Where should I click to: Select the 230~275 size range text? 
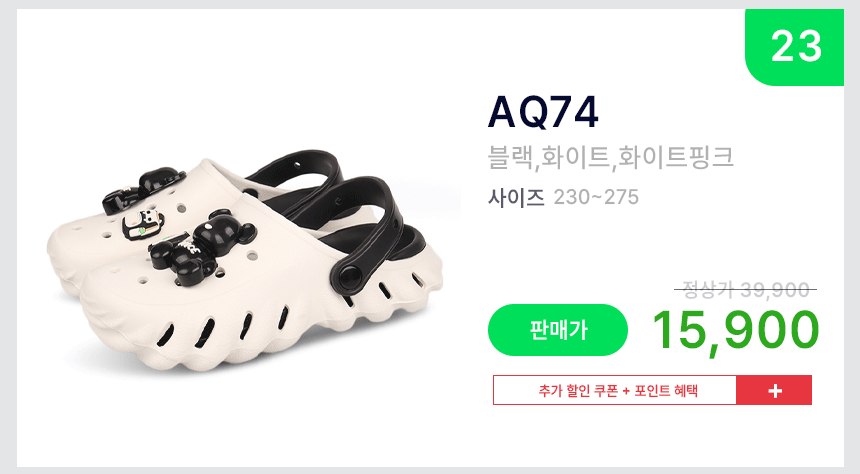[x=596, y=197]
